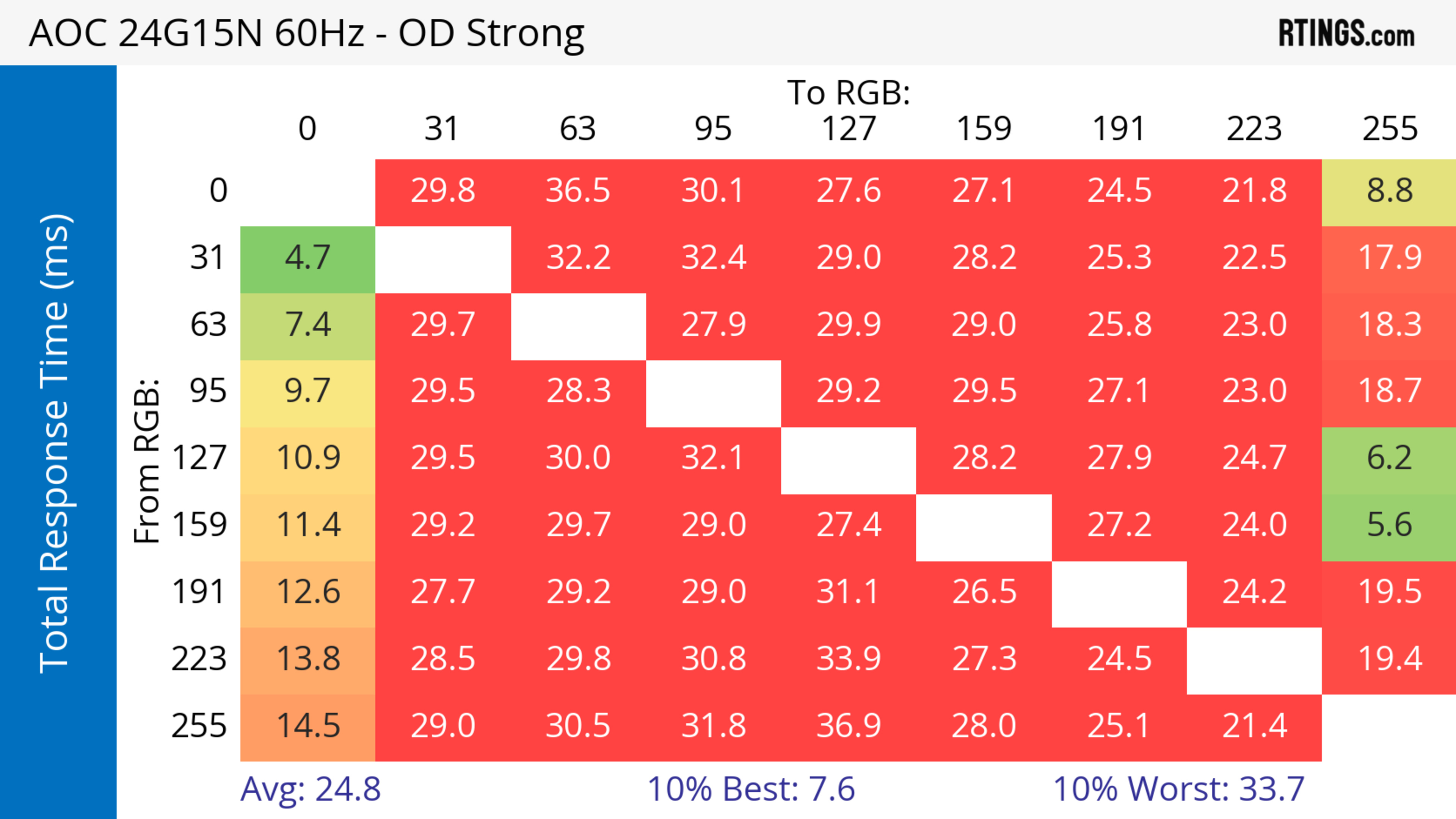
Task: Click the yellow 9.7 cell
Action: [308, 391]
